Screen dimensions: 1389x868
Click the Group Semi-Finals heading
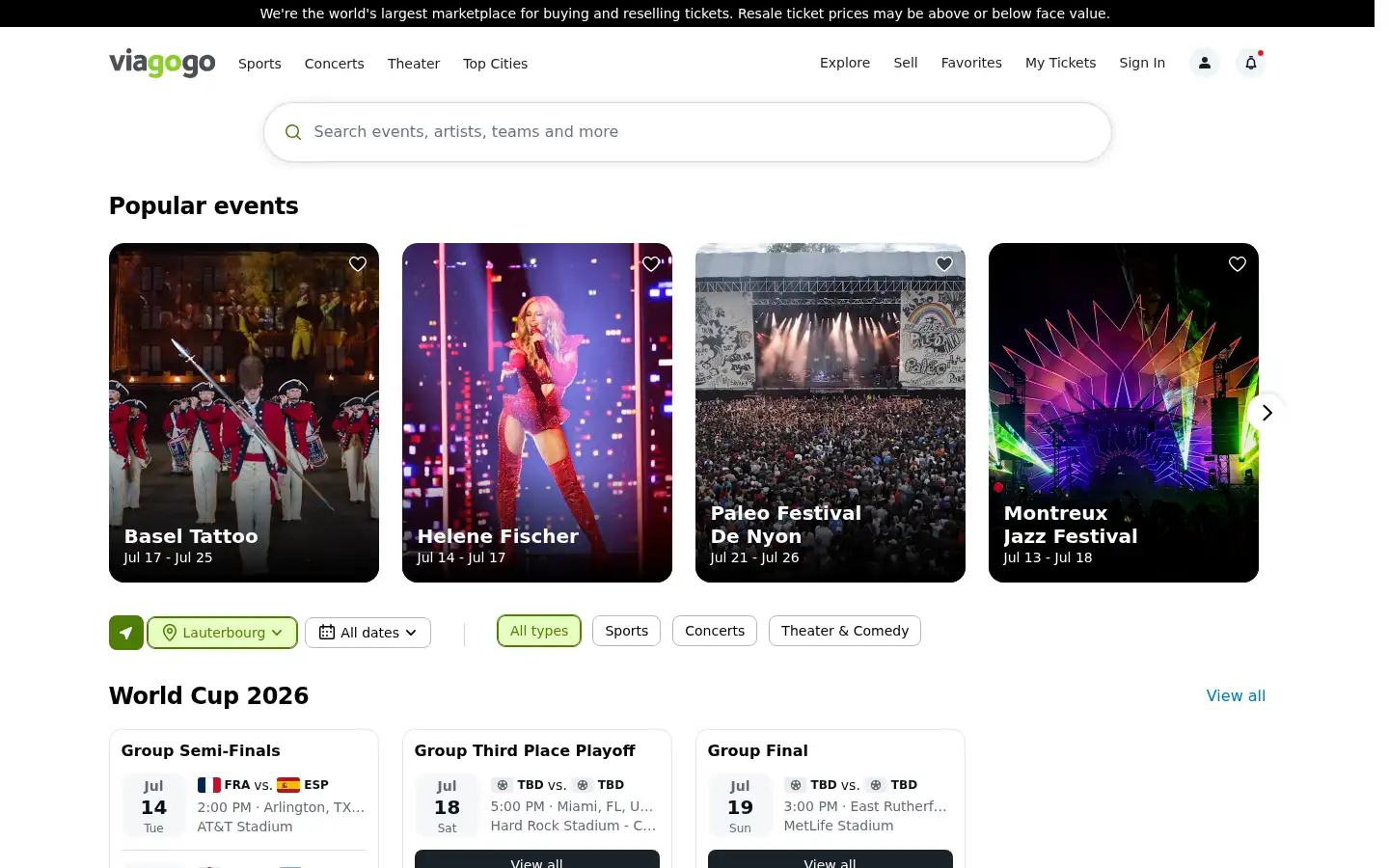click(x=201, y=751)
